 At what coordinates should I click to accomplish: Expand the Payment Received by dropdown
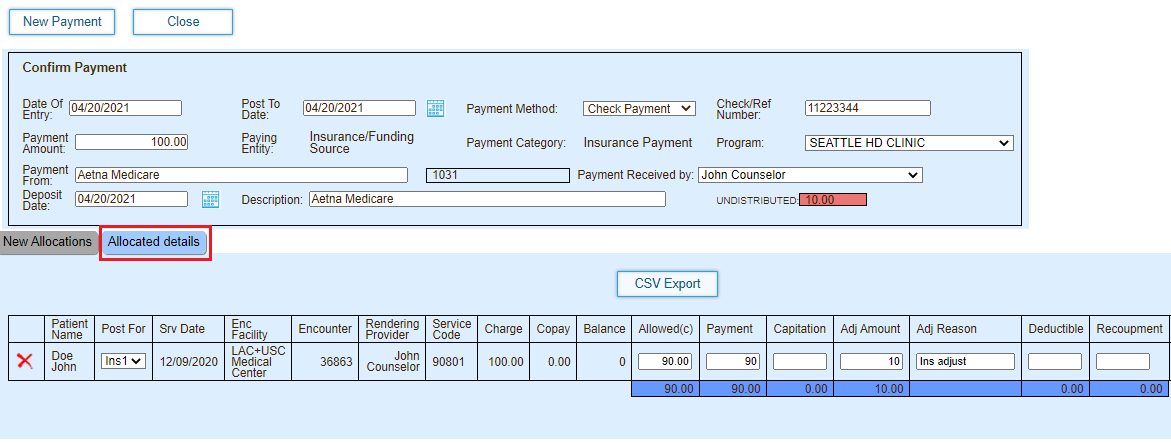point(809,175)
